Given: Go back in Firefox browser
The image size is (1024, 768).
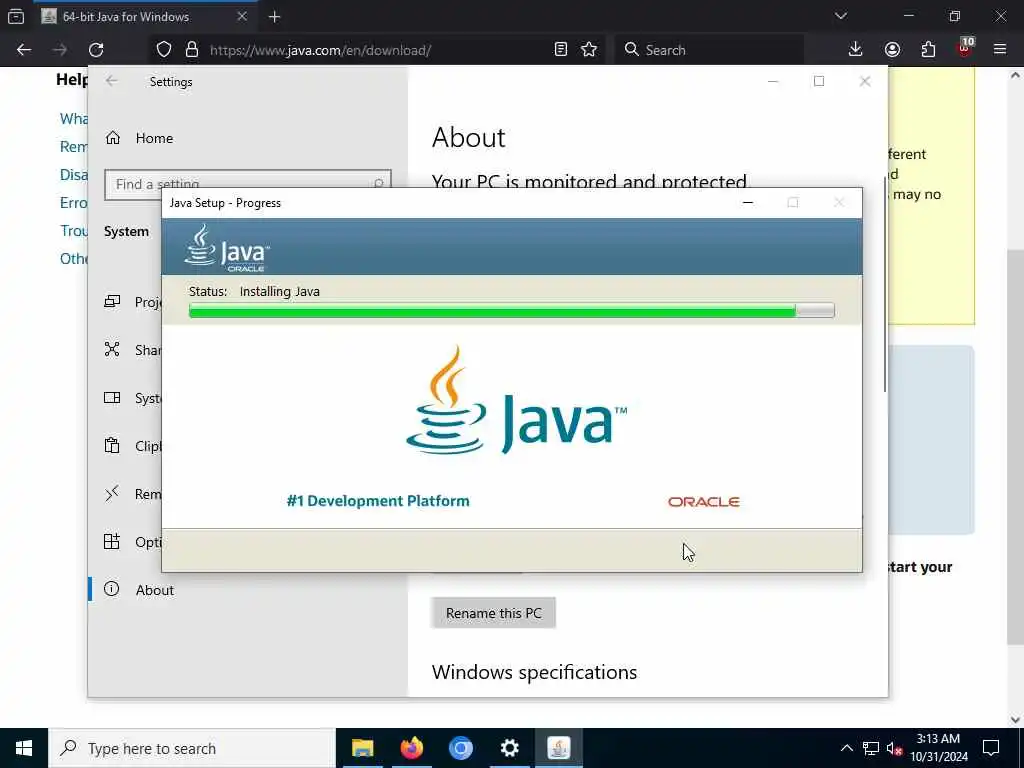Looking at the screenshot, I should 24,50.
